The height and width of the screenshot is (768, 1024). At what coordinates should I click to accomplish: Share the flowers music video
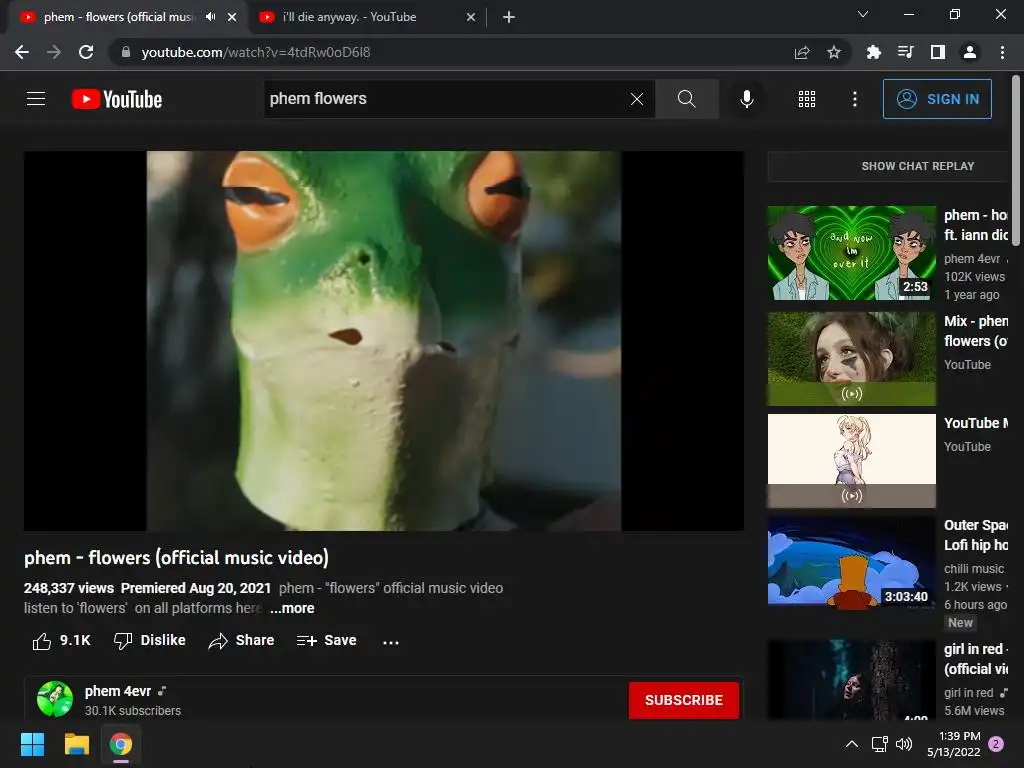click(x=241, y=641)
